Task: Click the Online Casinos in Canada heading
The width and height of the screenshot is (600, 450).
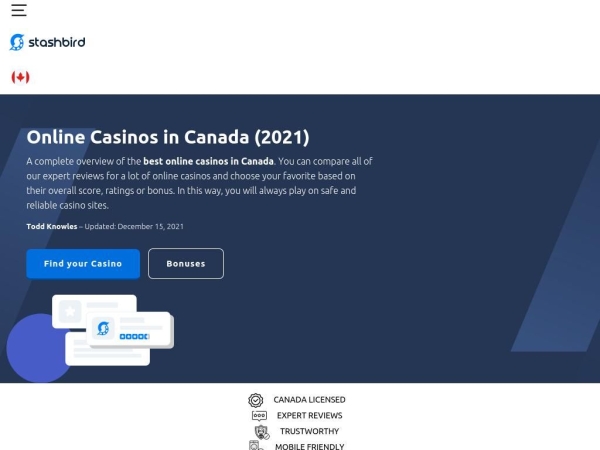Action: [168, 137]
